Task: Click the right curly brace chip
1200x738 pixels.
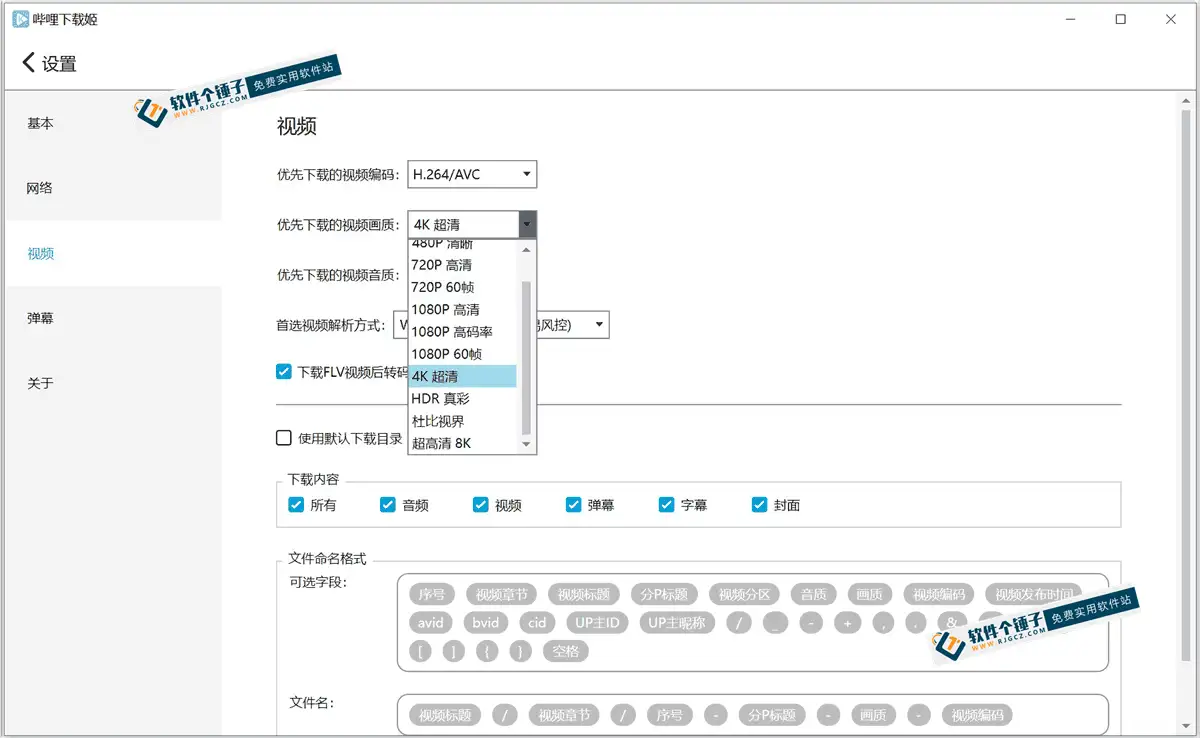Action: (x=520, y=651)
